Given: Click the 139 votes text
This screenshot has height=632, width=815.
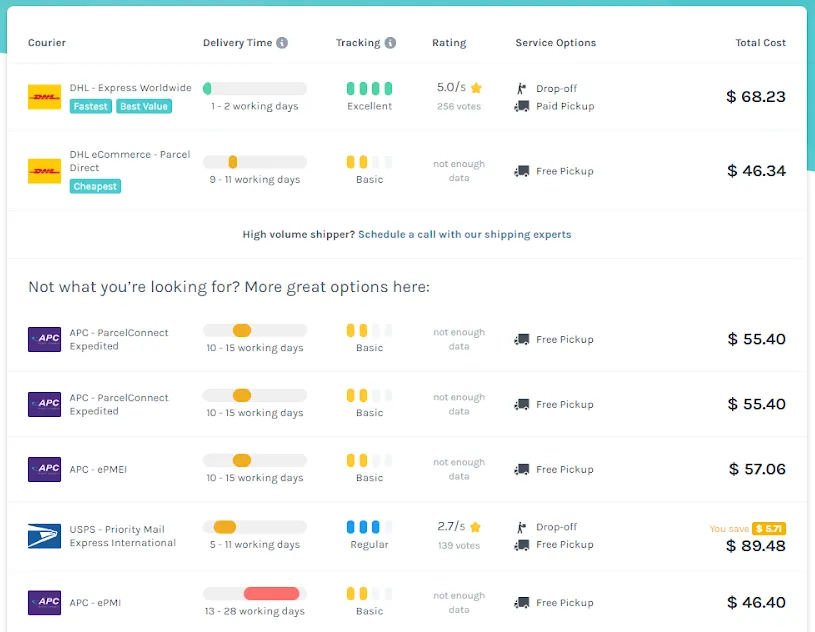Looking at the screenshot, I should click(459, 545).
